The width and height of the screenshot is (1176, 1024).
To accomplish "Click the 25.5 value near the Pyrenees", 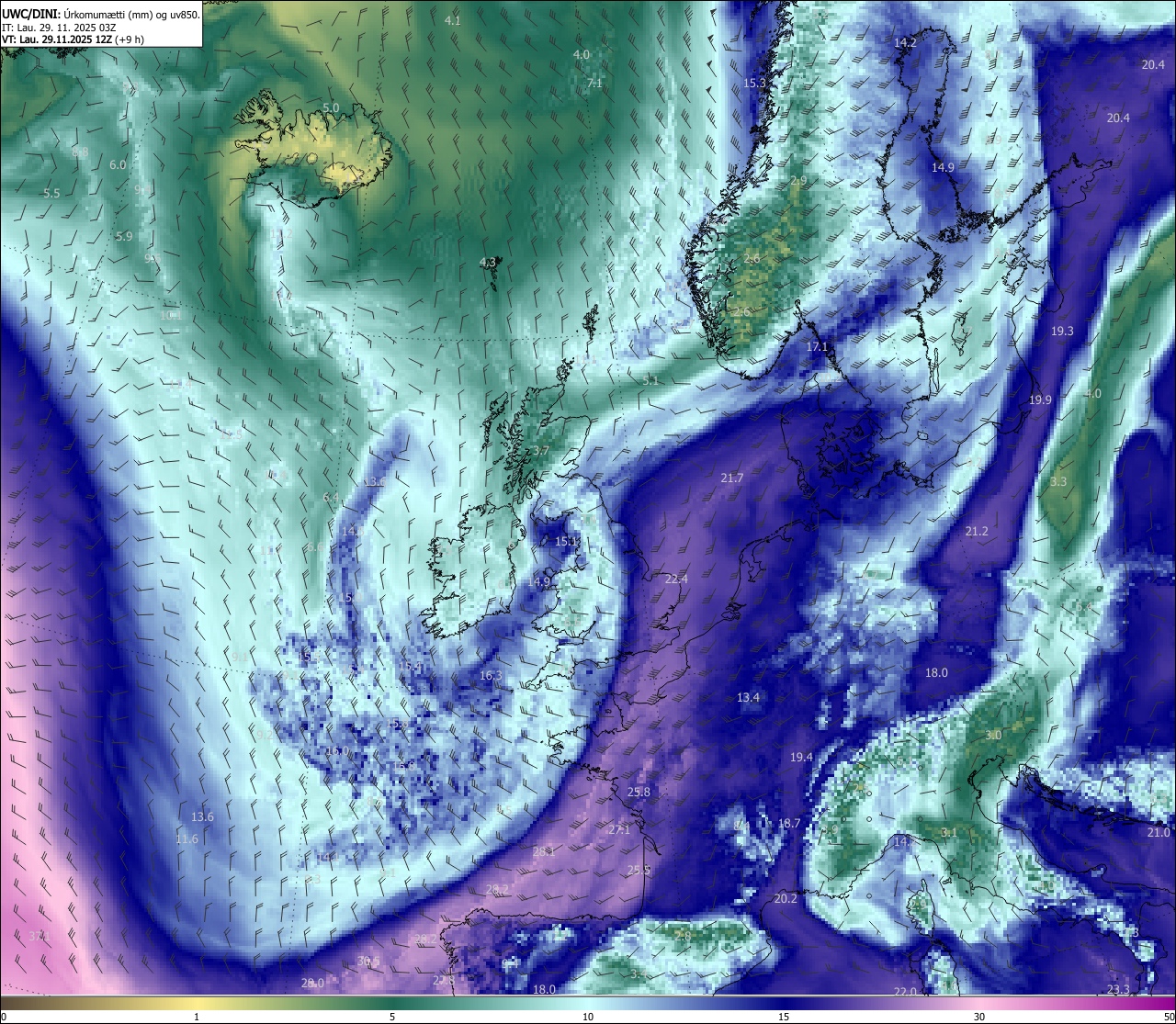I will 639,870.
